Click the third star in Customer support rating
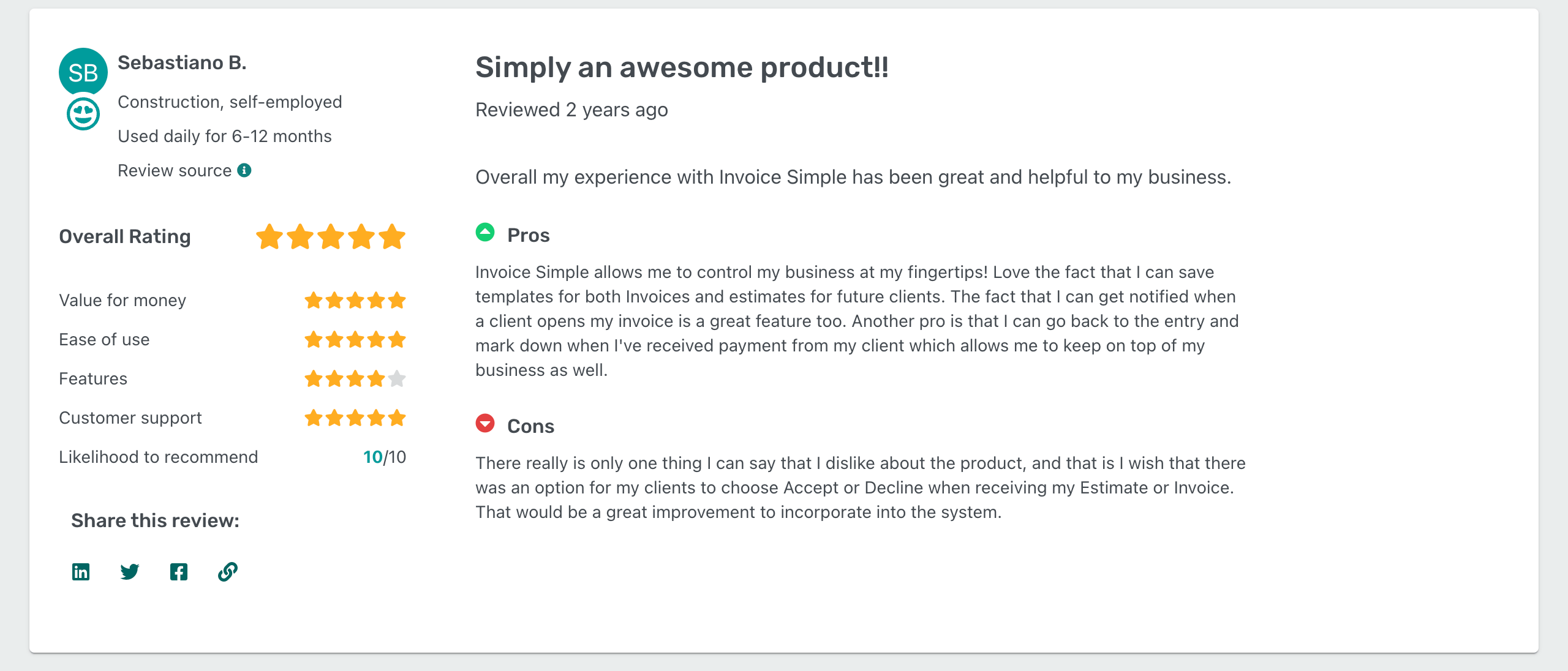 point(356,418)
